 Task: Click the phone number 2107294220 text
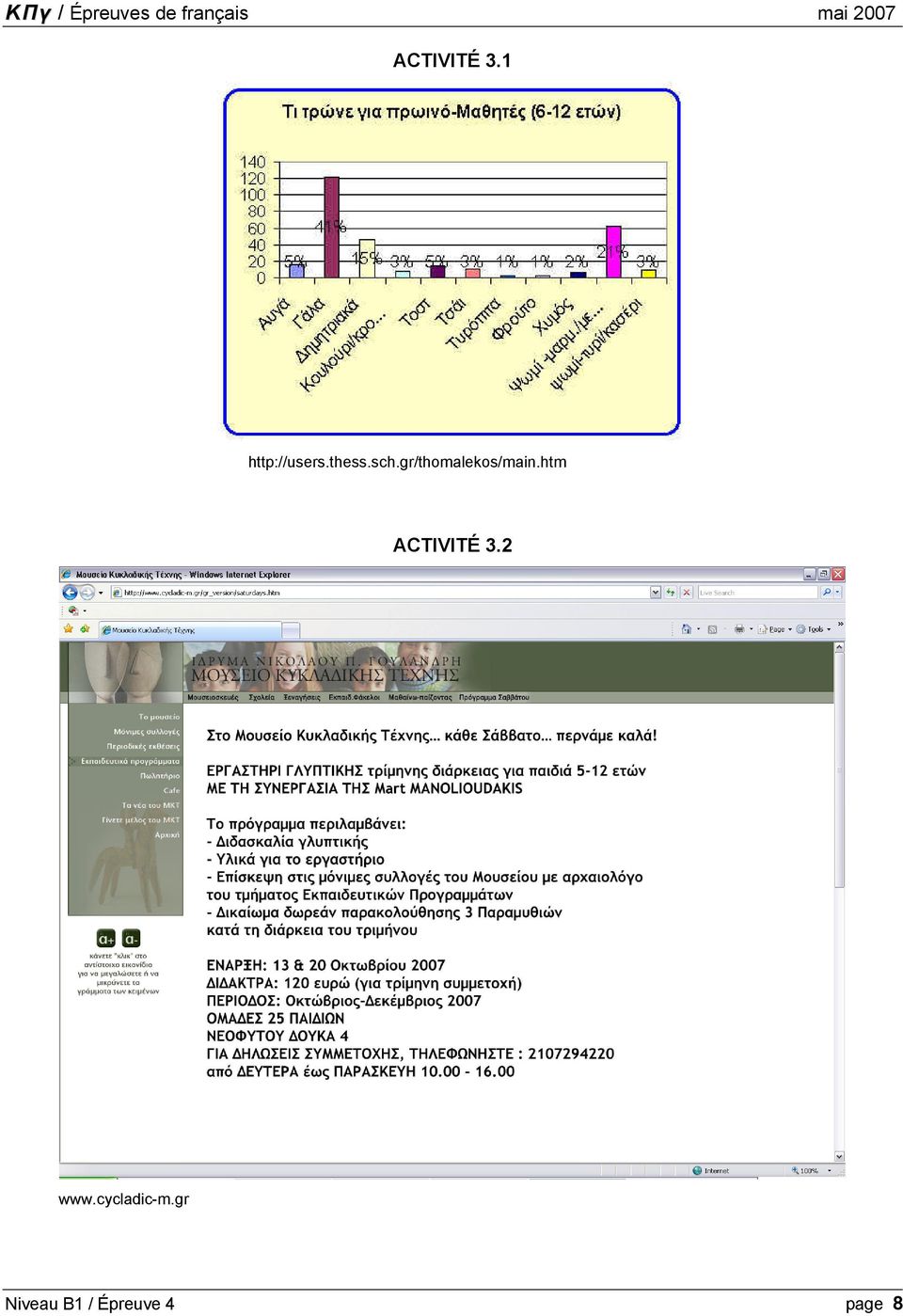pos(571,1054)
